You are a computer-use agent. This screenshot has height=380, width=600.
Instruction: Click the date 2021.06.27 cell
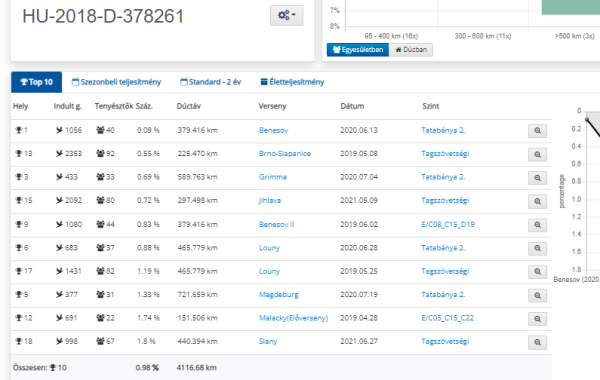tap(359, 341)
